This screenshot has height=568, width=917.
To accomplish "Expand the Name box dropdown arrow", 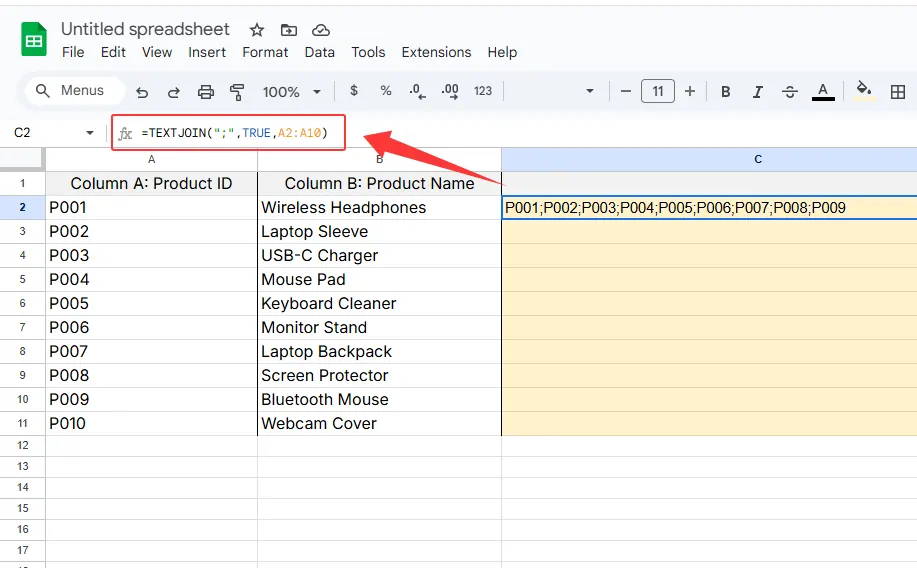I will (x=90, y=133).
